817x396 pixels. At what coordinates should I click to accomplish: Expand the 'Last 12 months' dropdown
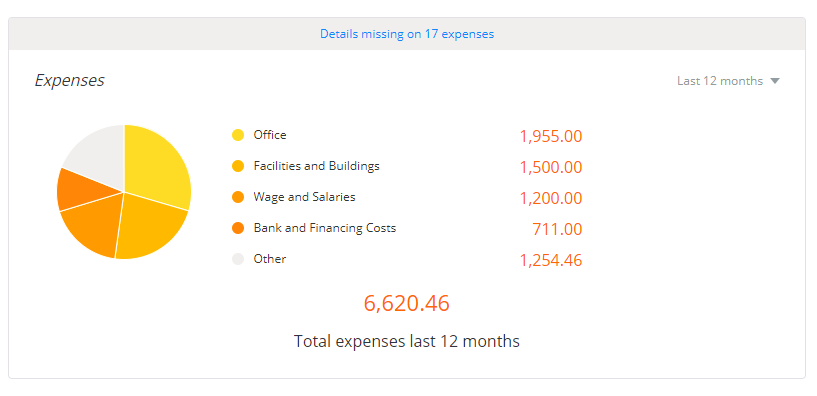pos(728,81)
